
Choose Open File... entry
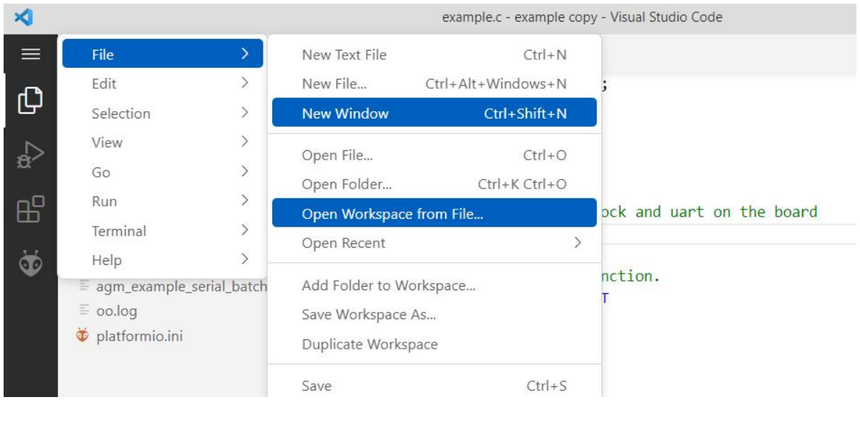434,155
